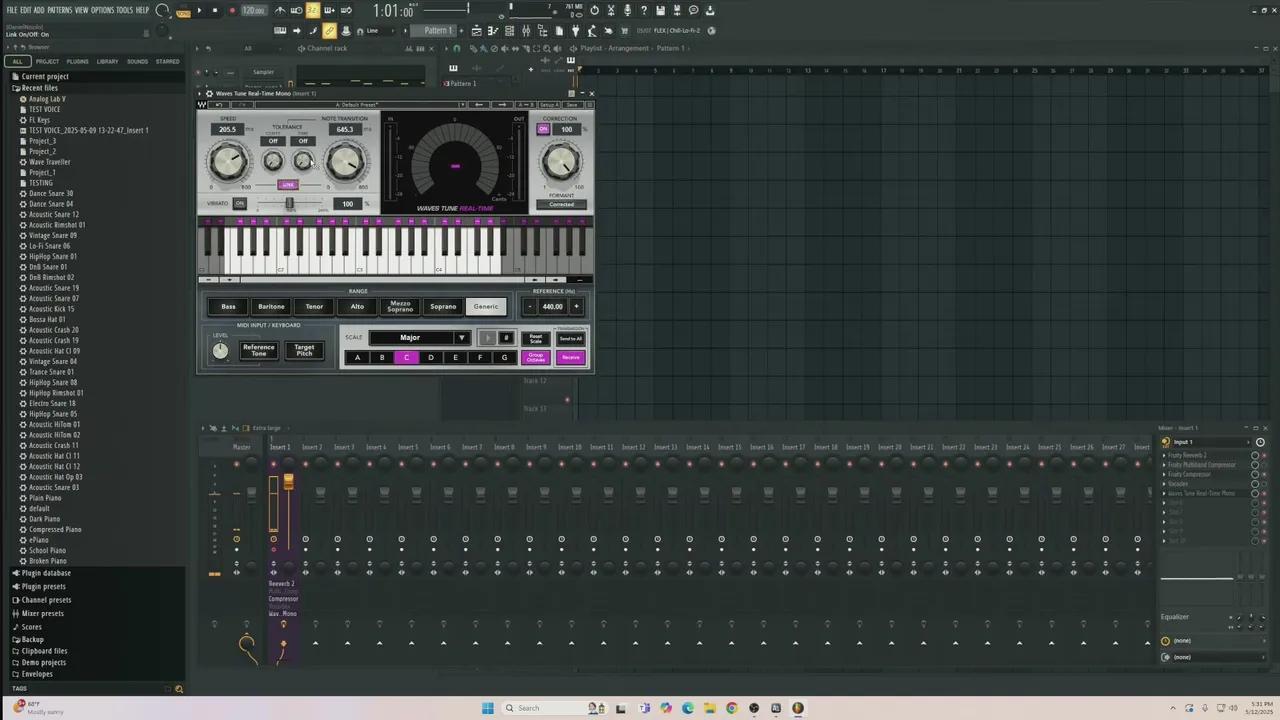Toggle the Vibrato ON button
The width and height of the screenshot is (1280, 720).
tap(239, 204)
